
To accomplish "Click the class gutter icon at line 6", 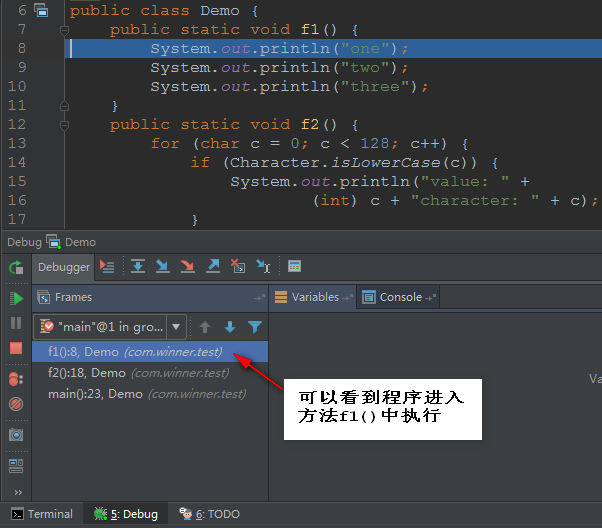I will pos(41,10).
